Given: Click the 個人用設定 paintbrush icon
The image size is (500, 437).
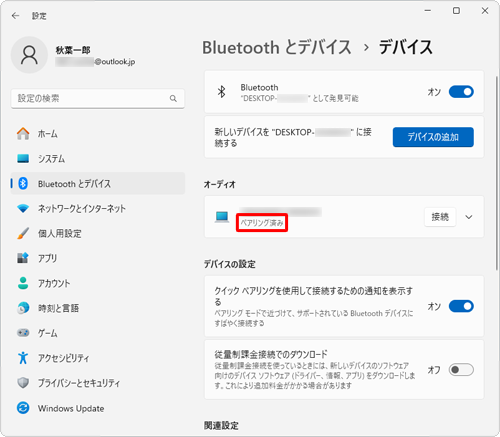Looking at the screenshot, I should (23, 233).
